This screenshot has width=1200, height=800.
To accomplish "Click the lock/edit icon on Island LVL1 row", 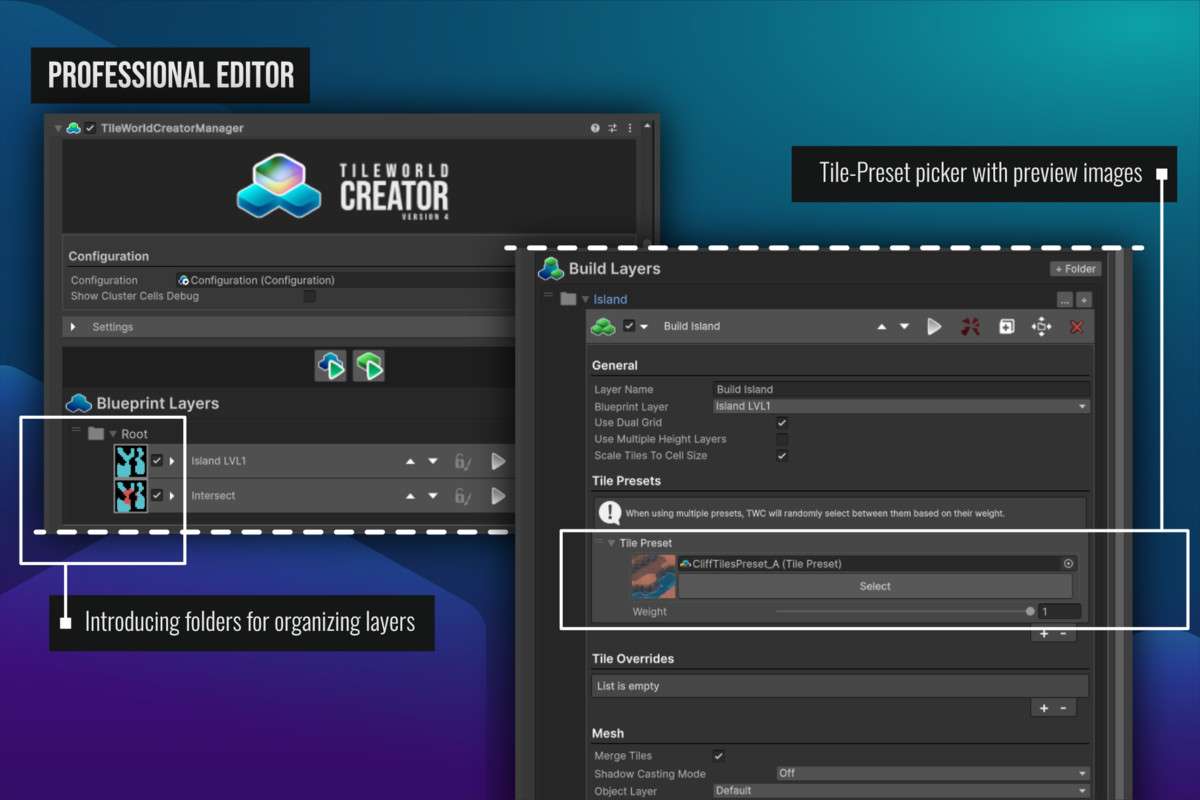I will (x=463, y=462).
